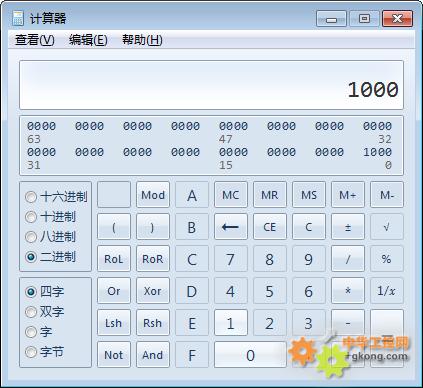Image resolution: width=423 pixels, height=388 pixels.
Task: Click the division slash button
Action: tap(348, 259)
